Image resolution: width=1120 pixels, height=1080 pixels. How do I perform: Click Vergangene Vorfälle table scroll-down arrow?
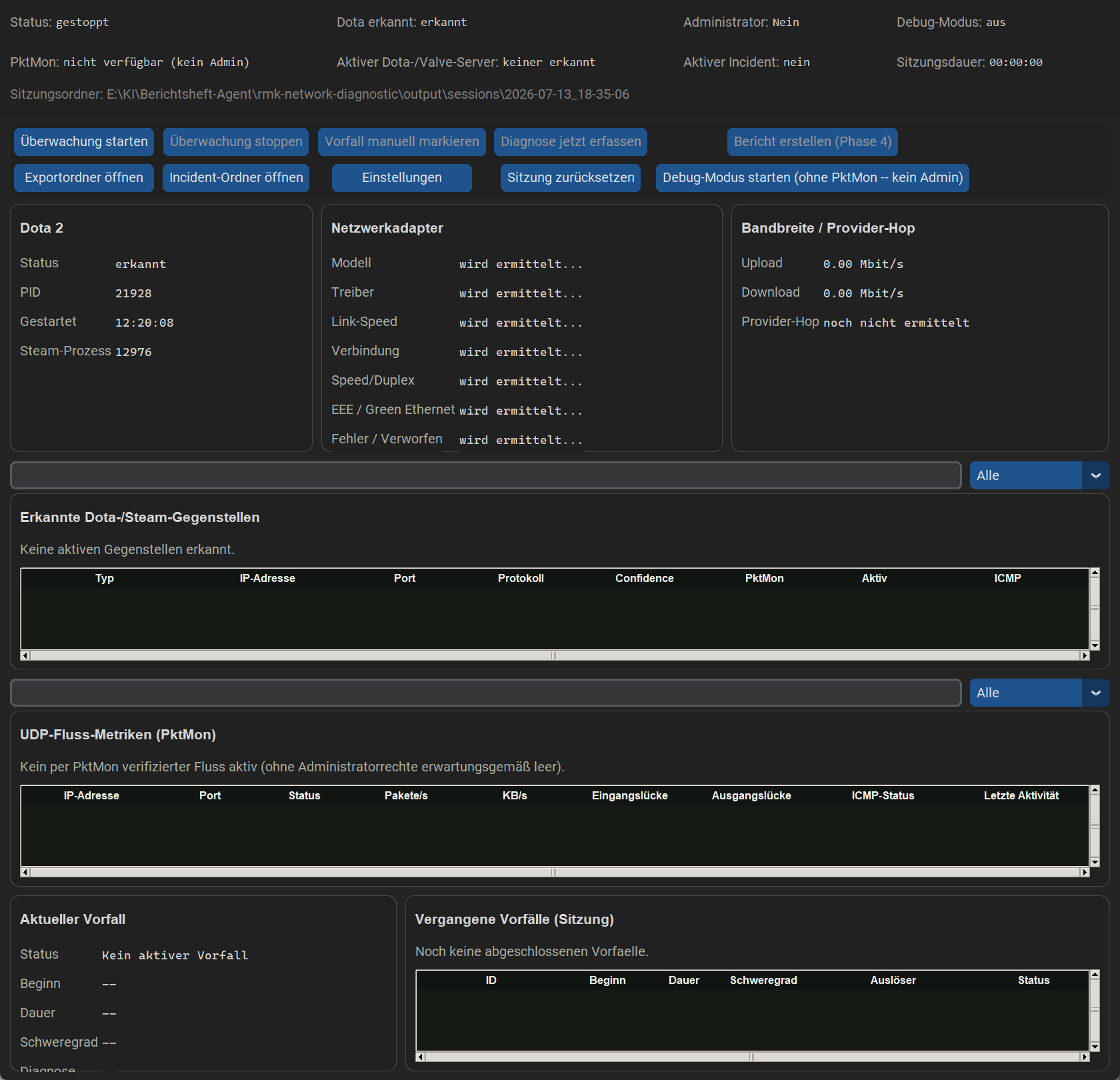point(1095,1047)
